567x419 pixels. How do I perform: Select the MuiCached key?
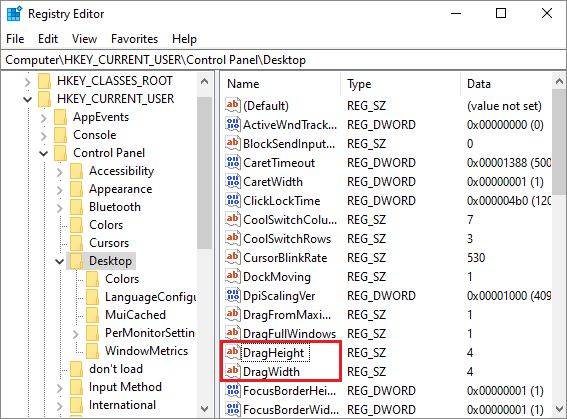coord(135,315)
